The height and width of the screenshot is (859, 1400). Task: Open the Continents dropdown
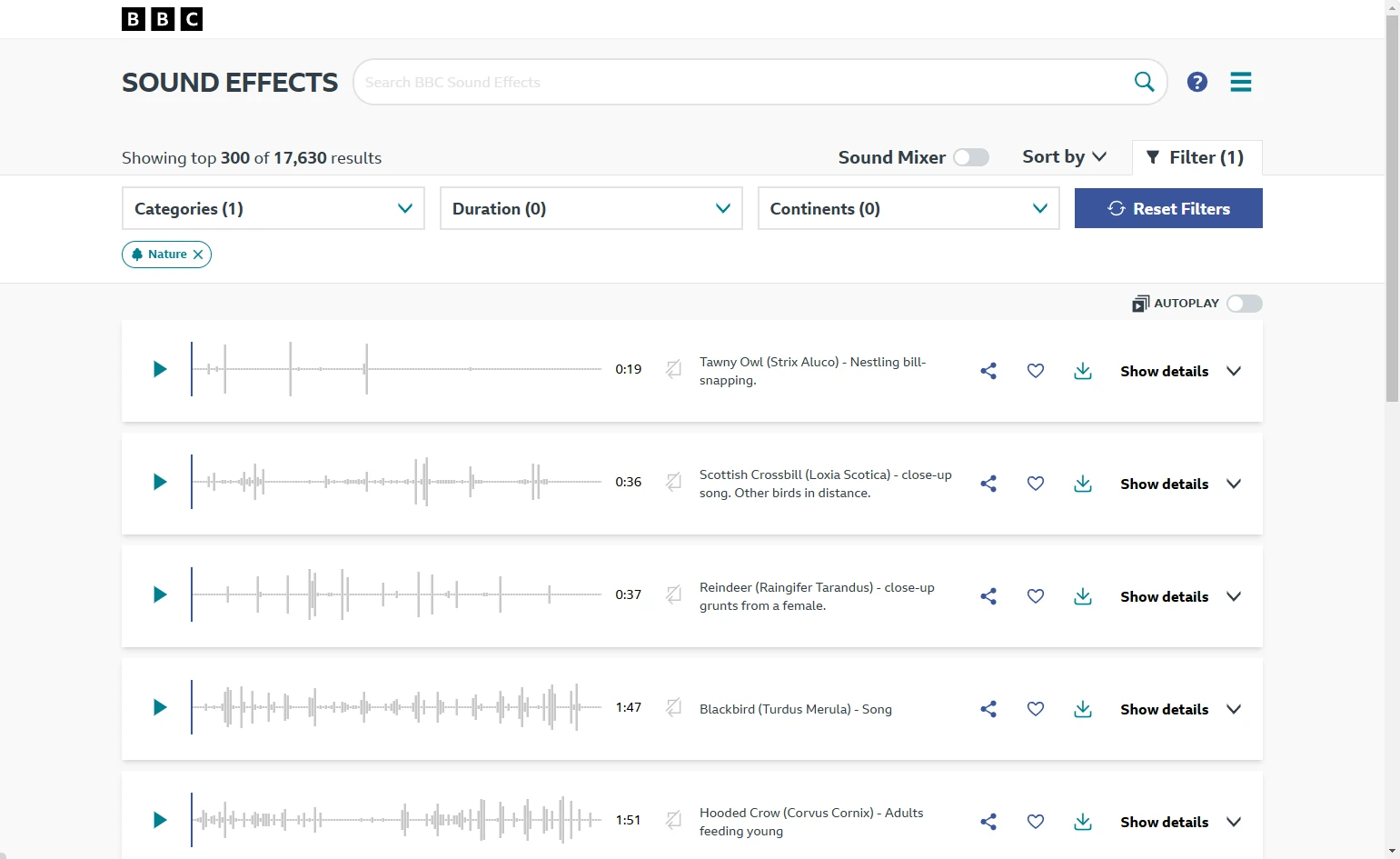[x=908, y=208]
